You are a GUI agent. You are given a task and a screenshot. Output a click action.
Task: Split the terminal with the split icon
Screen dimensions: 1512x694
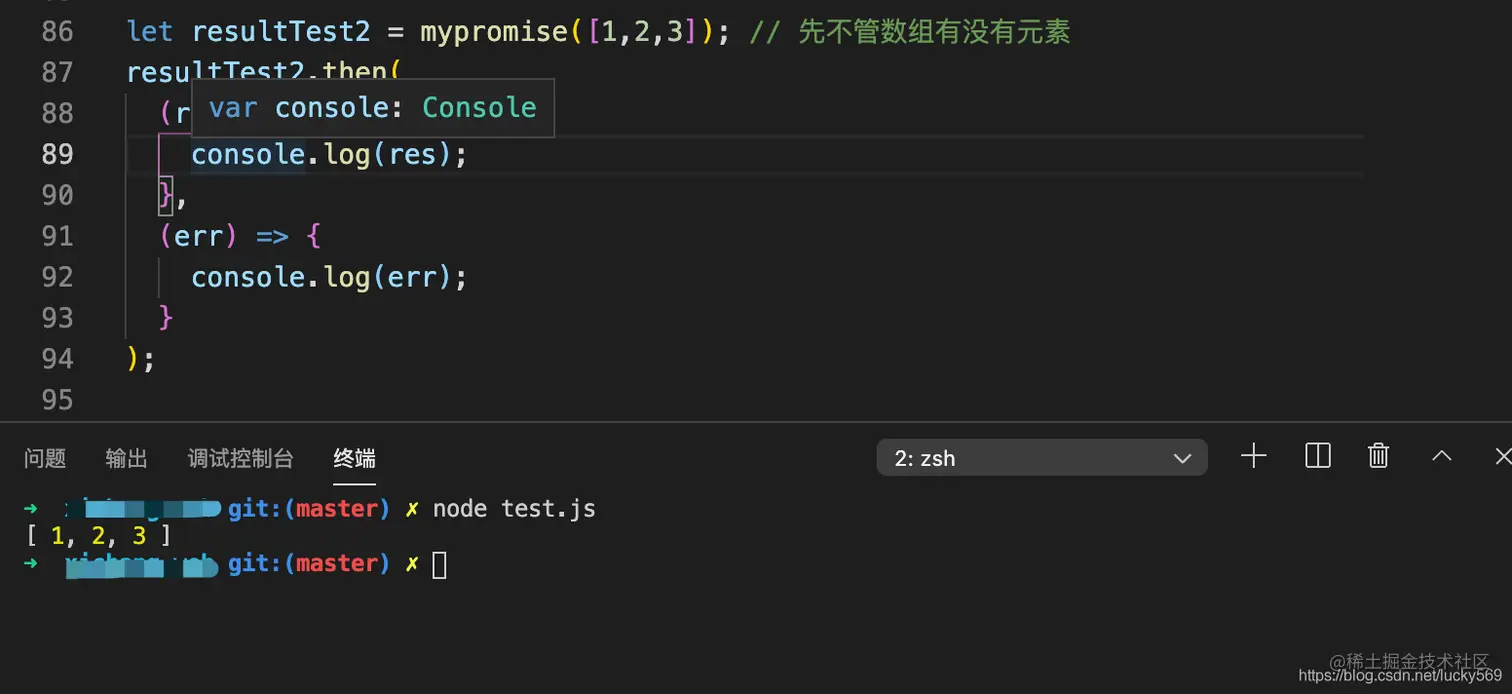1318,457
